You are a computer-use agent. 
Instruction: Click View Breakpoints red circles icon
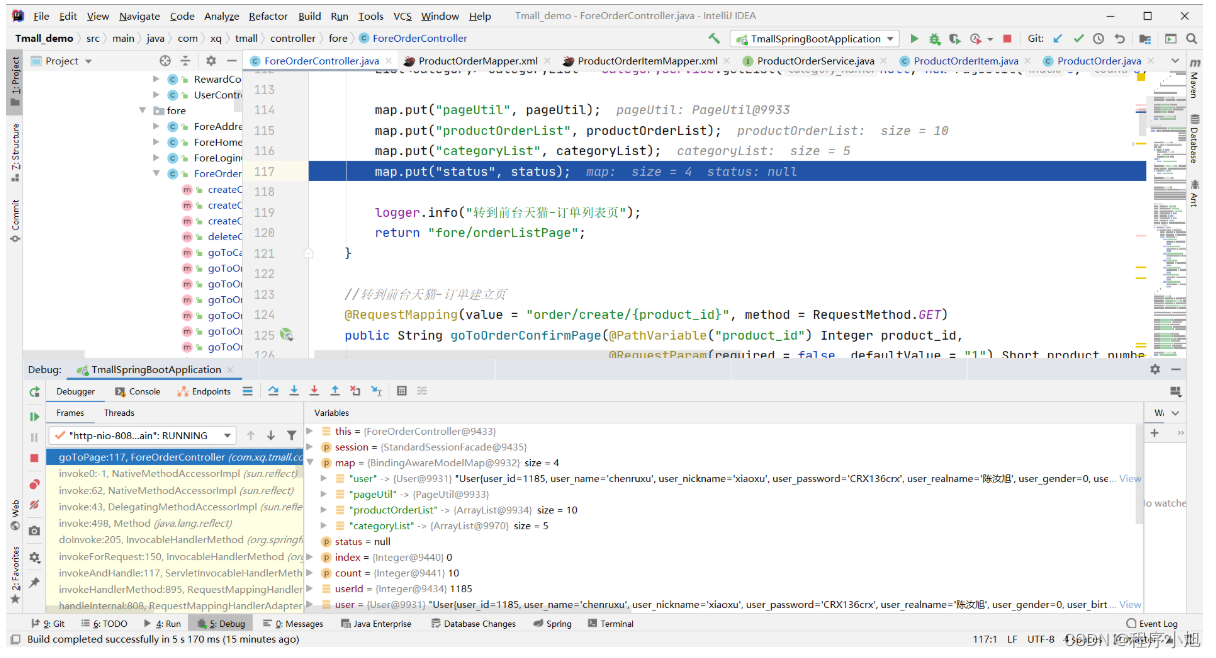coord(35,484)
